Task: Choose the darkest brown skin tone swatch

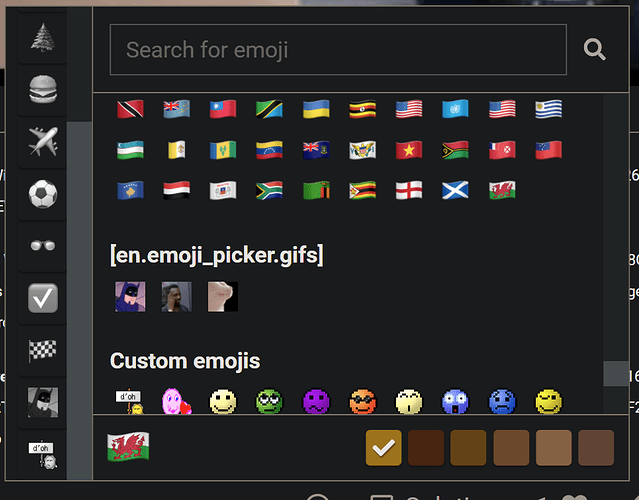Action: click(426, 447)
